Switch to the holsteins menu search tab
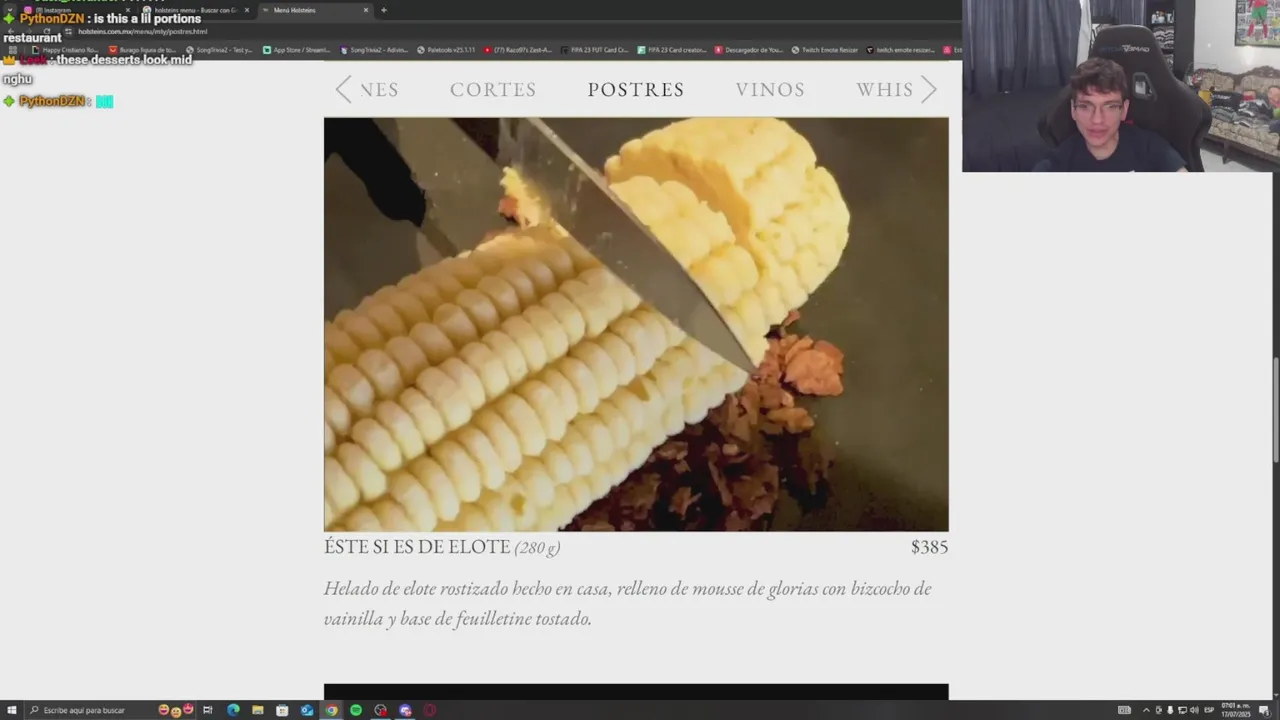 pyautogui.click(x=195, y=10)
